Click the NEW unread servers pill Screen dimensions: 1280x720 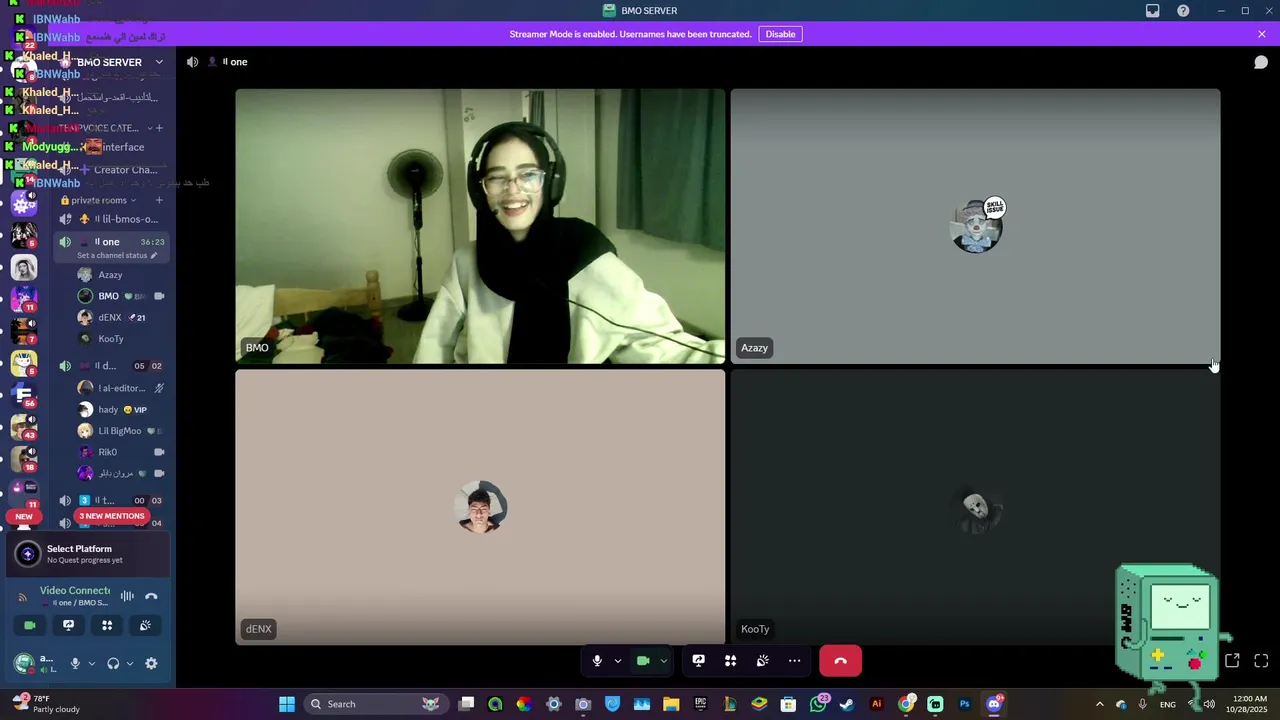[24, 517]
